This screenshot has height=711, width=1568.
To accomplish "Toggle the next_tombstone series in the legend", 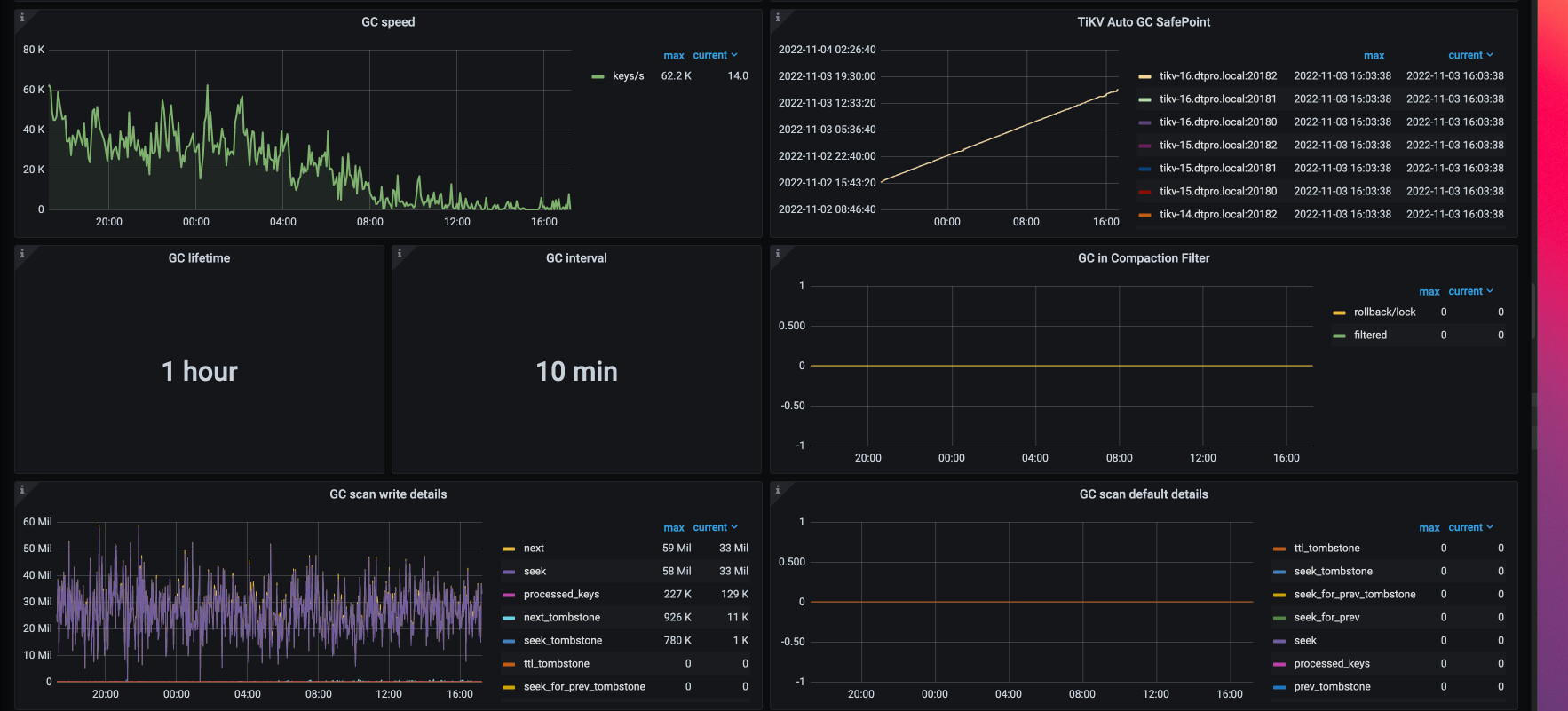I will 561,617.
